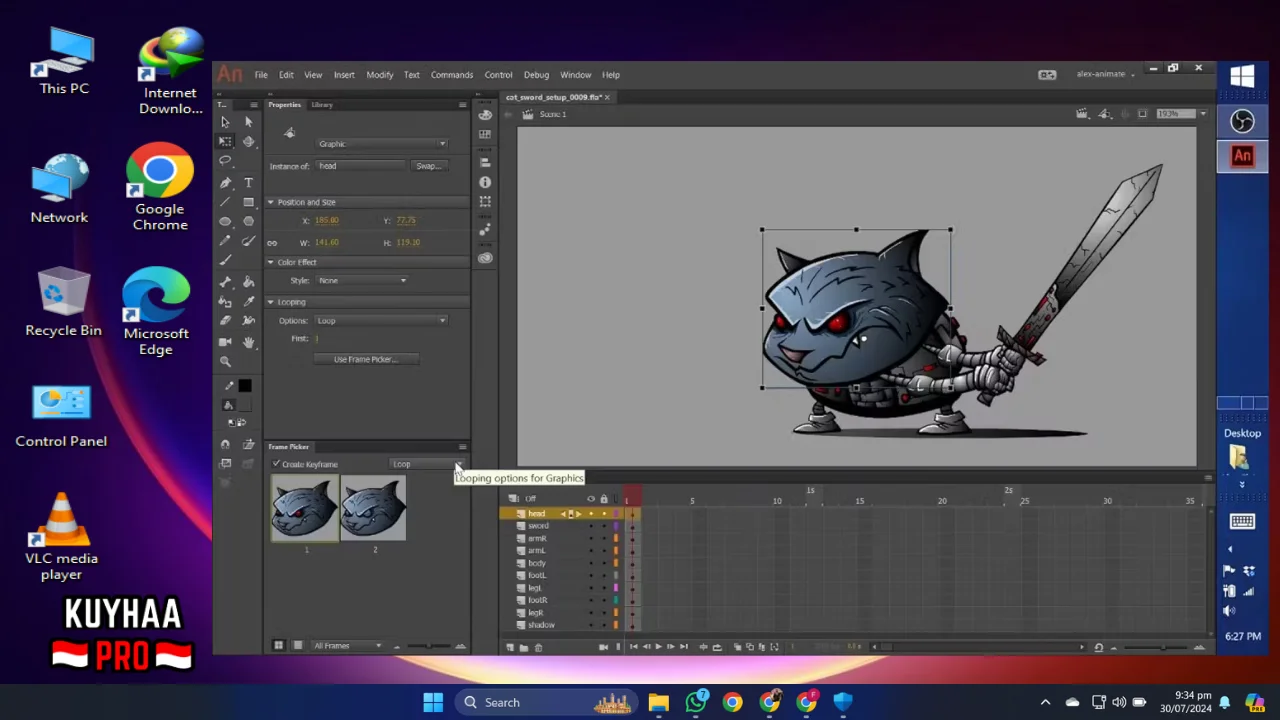Viewport: 1280px width, 720px height.
Task: Collapse the Position and Size section
Action: pyautogui.click(x=271, y=202)
